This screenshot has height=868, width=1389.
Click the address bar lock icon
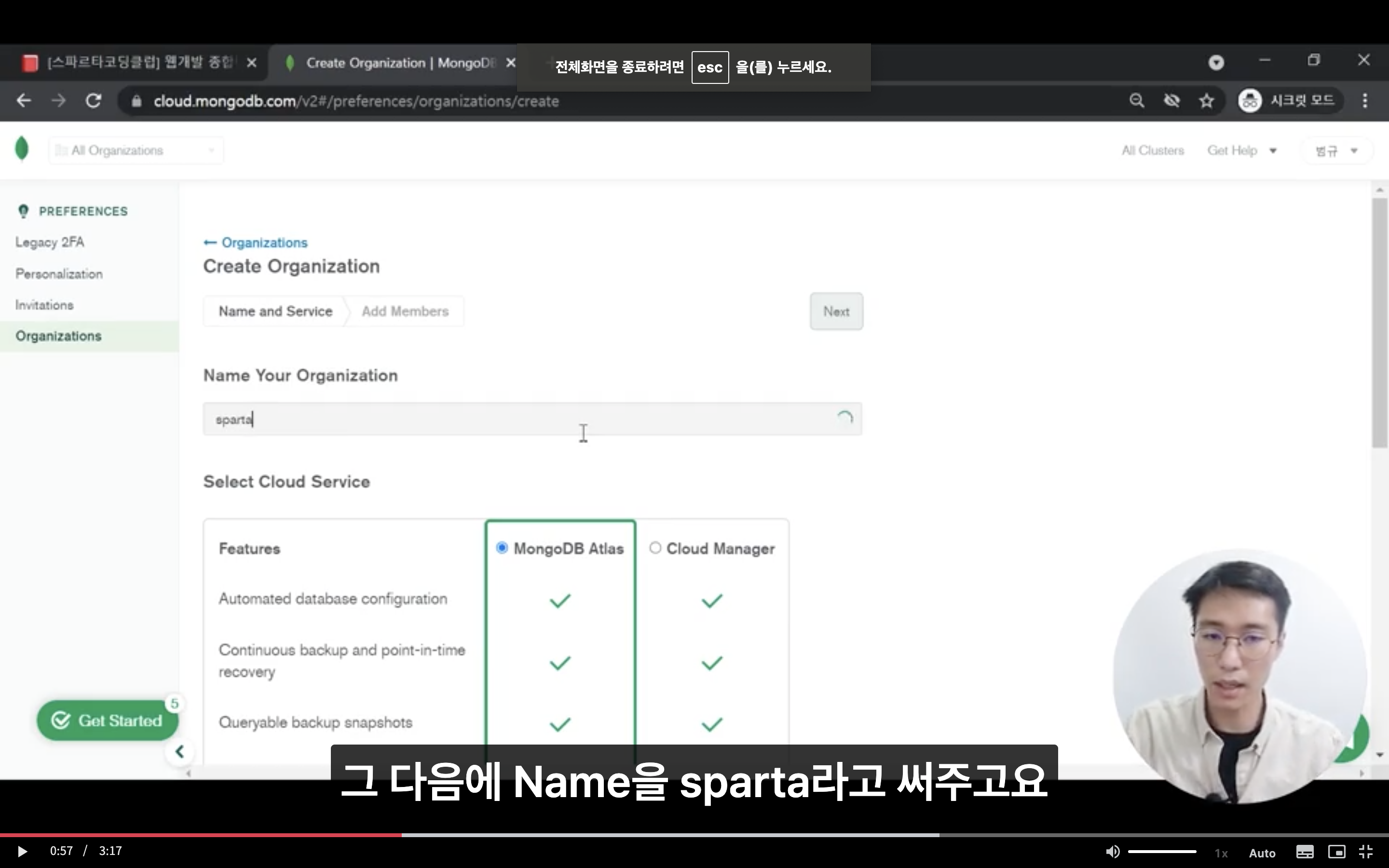tap(136, 102)
